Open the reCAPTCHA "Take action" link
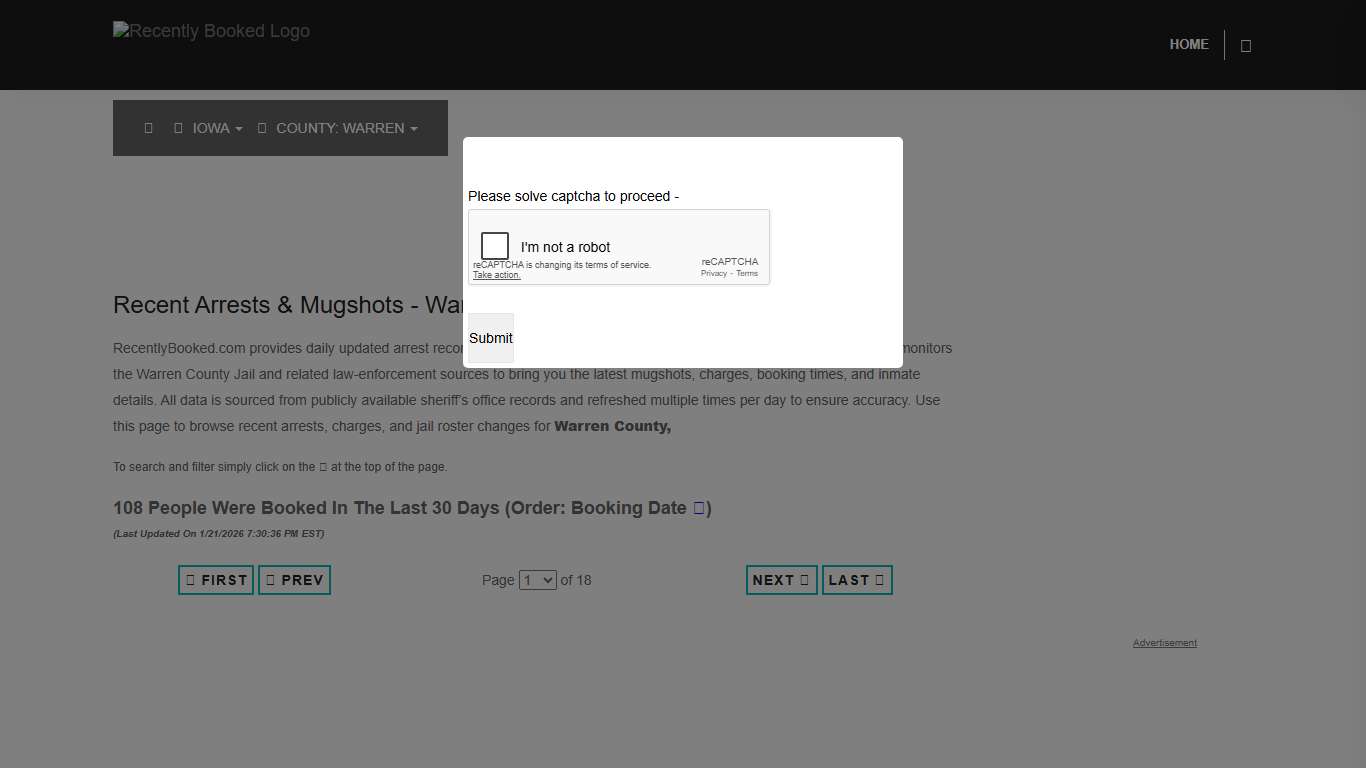Screen dimensions: 1366x768 [497, 275]
